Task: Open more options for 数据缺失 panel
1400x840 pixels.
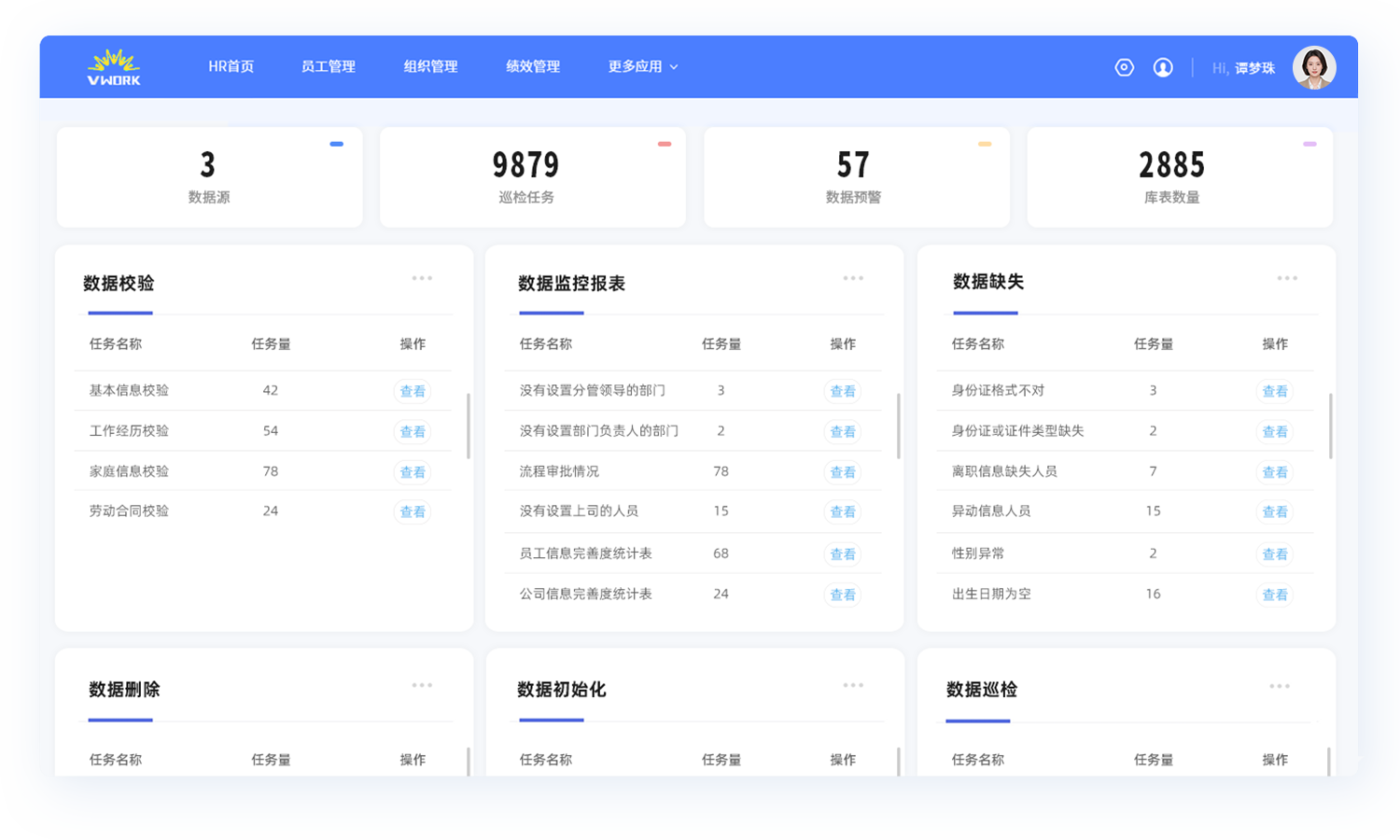Action: click(1287, 278)
